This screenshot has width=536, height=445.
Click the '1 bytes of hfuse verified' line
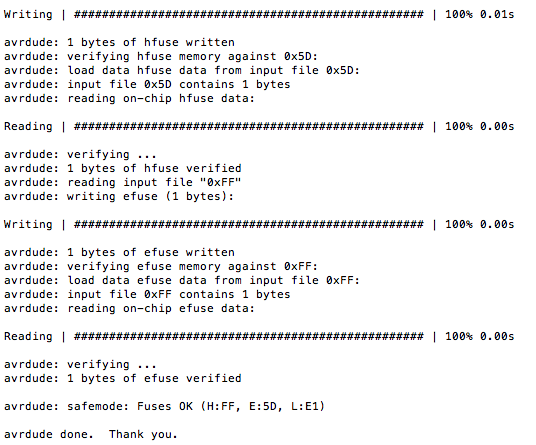(x=123, y=168)
